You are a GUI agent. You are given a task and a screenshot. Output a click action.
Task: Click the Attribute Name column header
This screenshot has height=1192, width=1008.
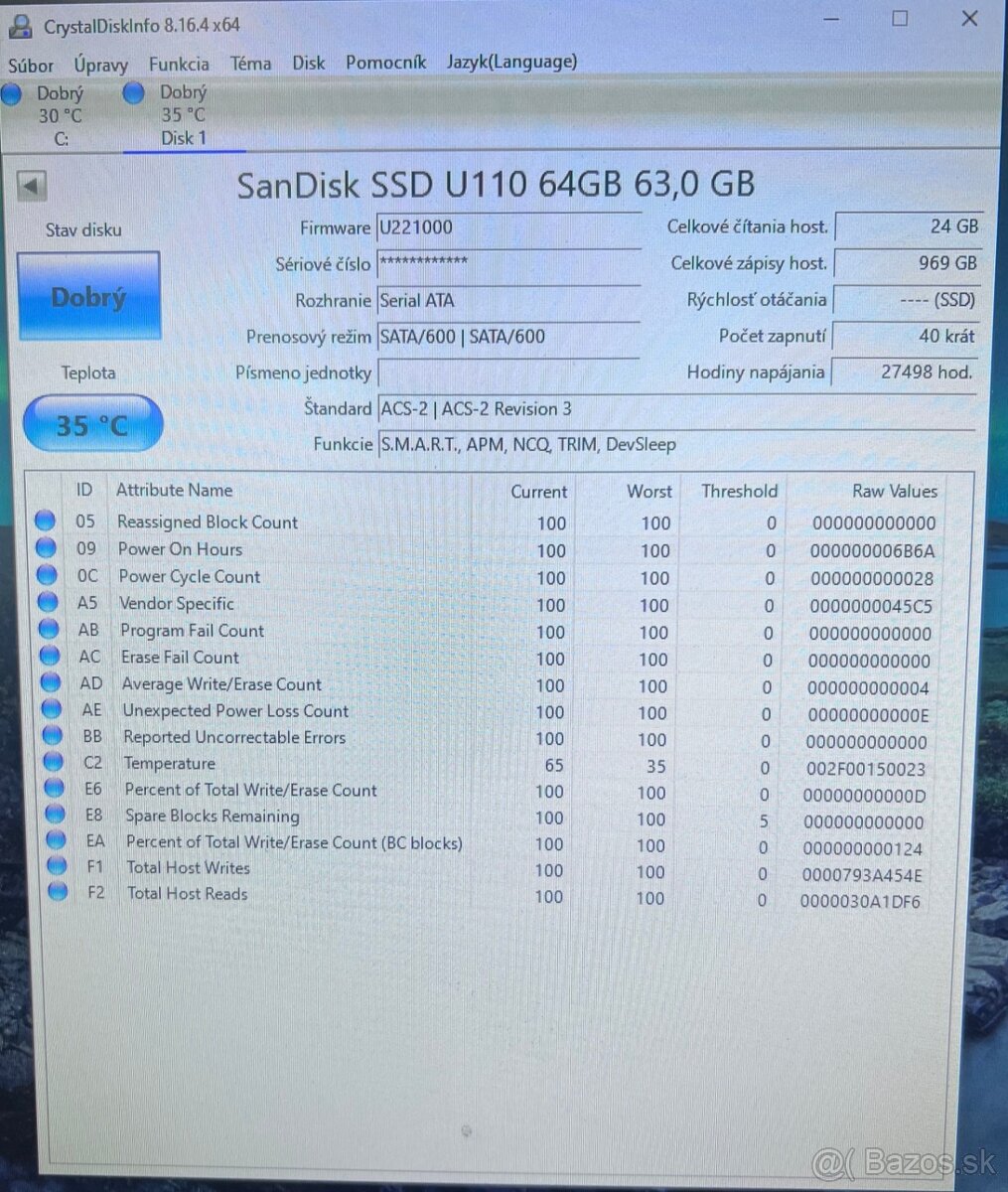coord(174,490)
